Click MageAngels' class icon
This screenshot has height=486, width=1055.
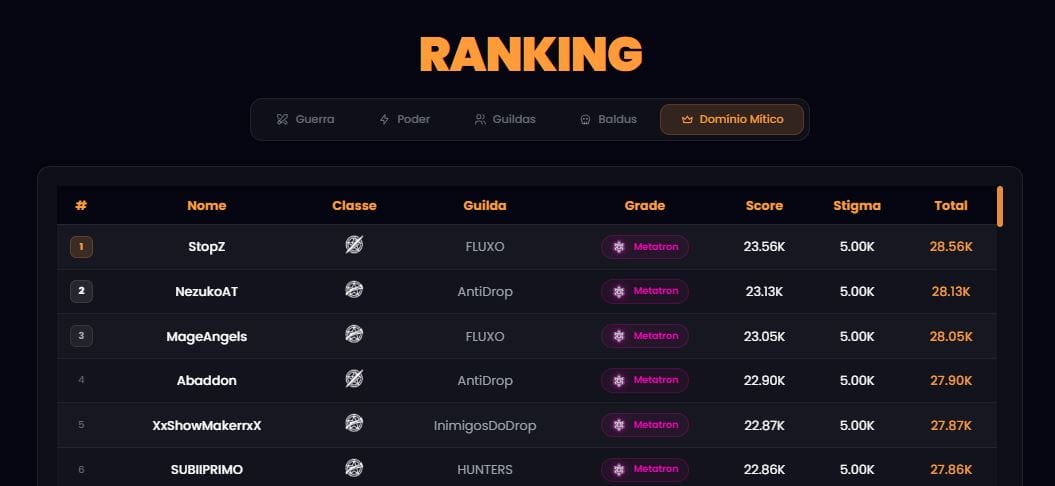(354, 335)
